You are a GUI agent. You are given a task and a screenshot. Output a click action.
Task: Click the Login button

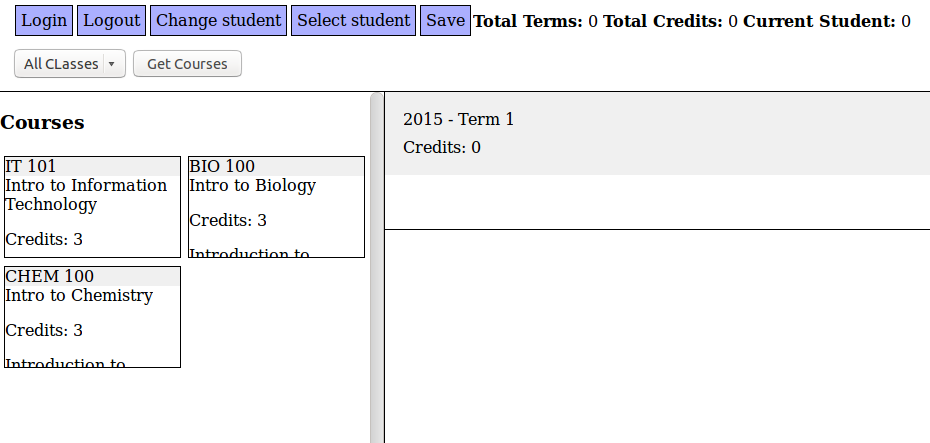tap(44, 21)
